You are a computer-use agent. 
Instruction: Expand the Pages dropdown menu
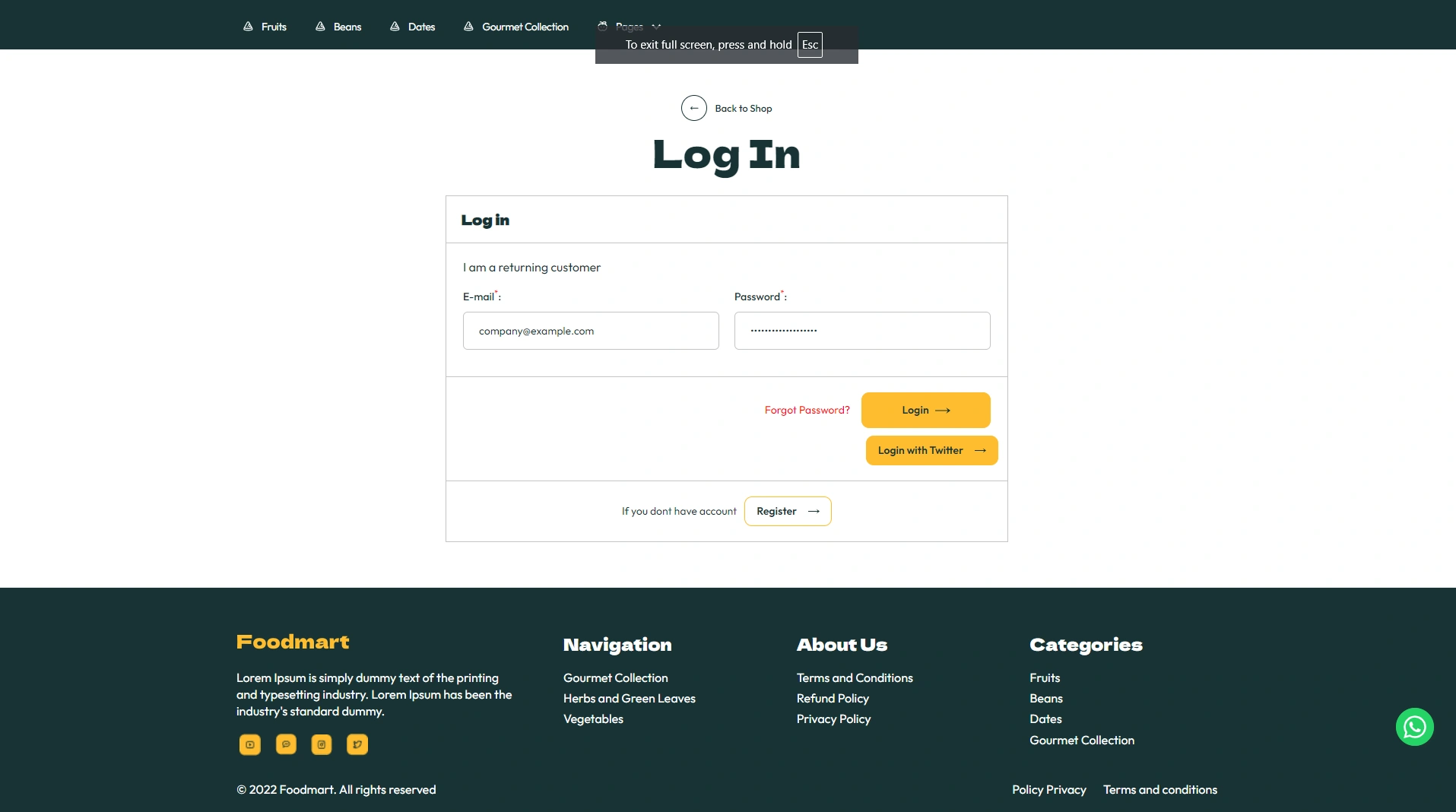(630, 26)
